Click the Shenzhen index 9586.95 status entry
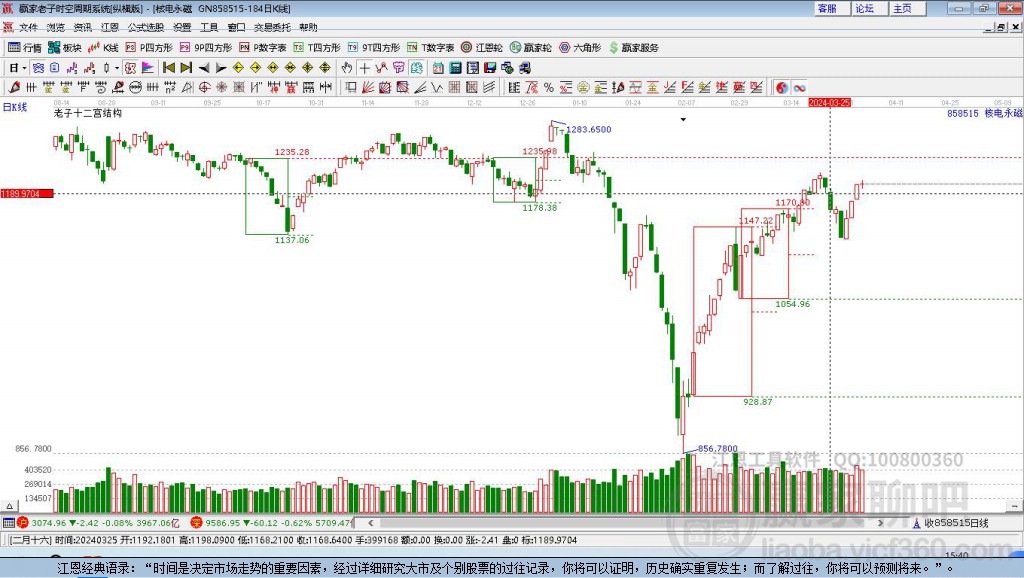 pyautogui.click(x=272, y=523)
